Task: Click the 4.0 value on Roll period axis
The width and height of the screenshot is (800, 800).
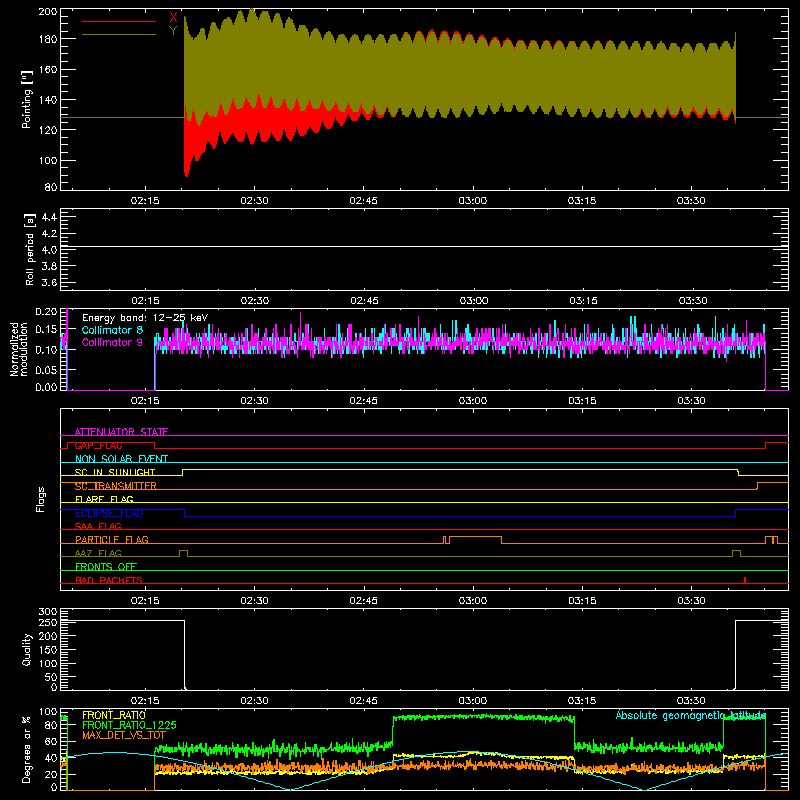Action: [x=49, y=250]
